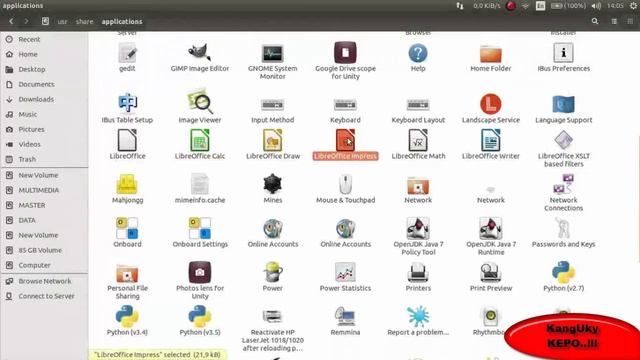Select LibreOffice XSLT based filters icon
The image size is (640, 360).
[563, 140]
